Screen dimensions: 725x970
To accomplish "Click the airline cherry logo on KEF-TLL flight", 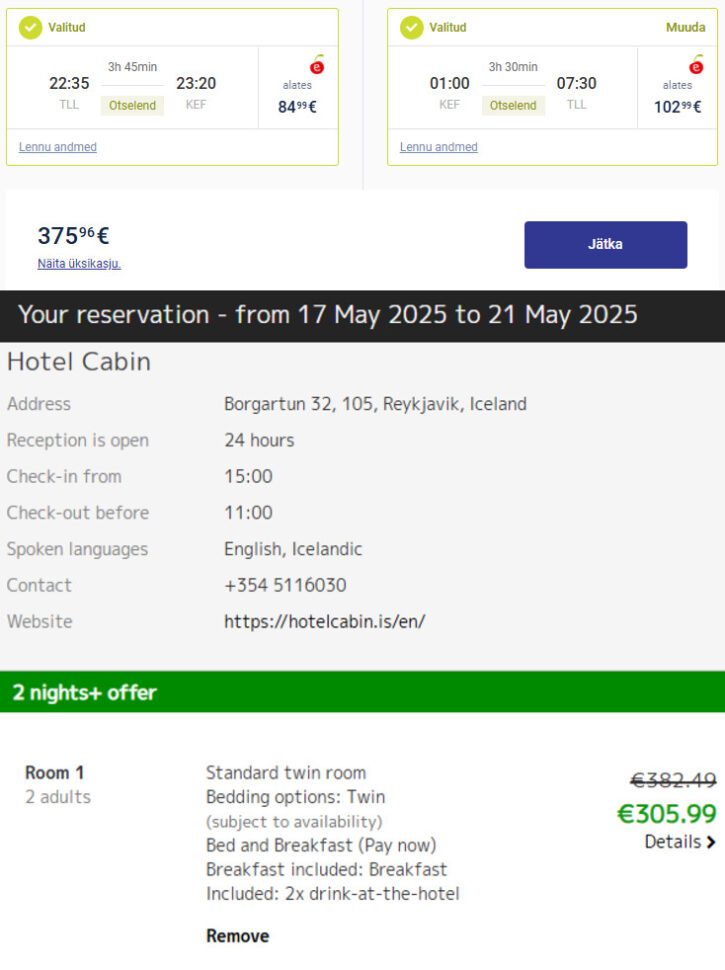I will click(x=697, y=64).
